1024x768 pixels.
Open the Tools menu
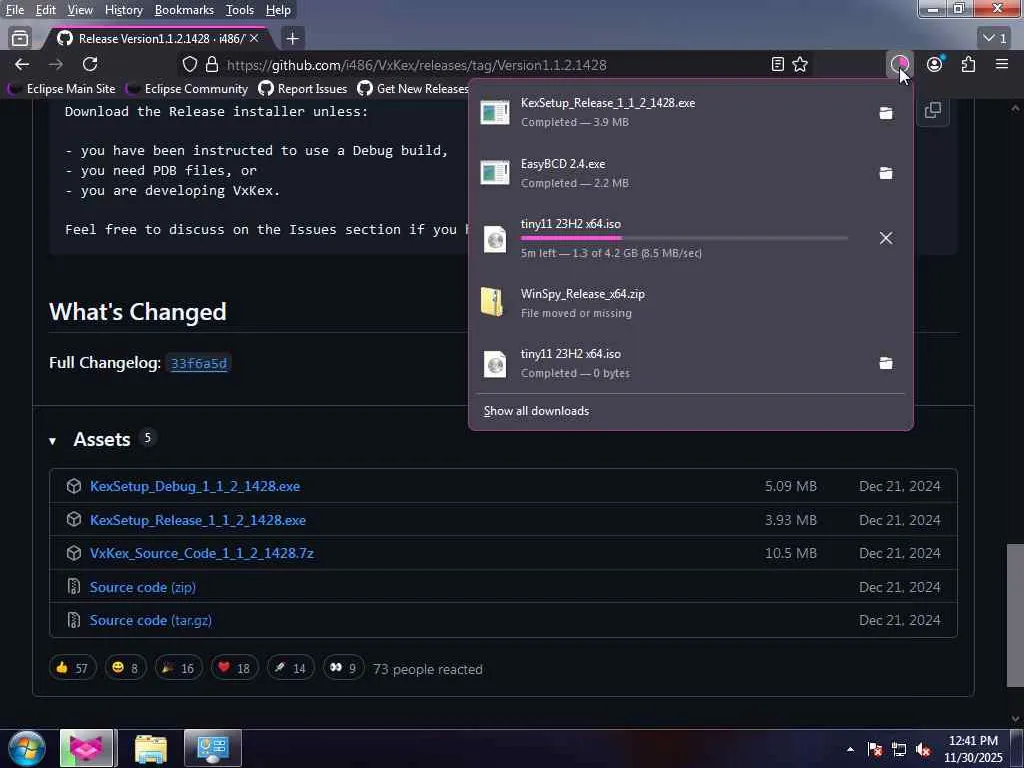click(240, 10)
